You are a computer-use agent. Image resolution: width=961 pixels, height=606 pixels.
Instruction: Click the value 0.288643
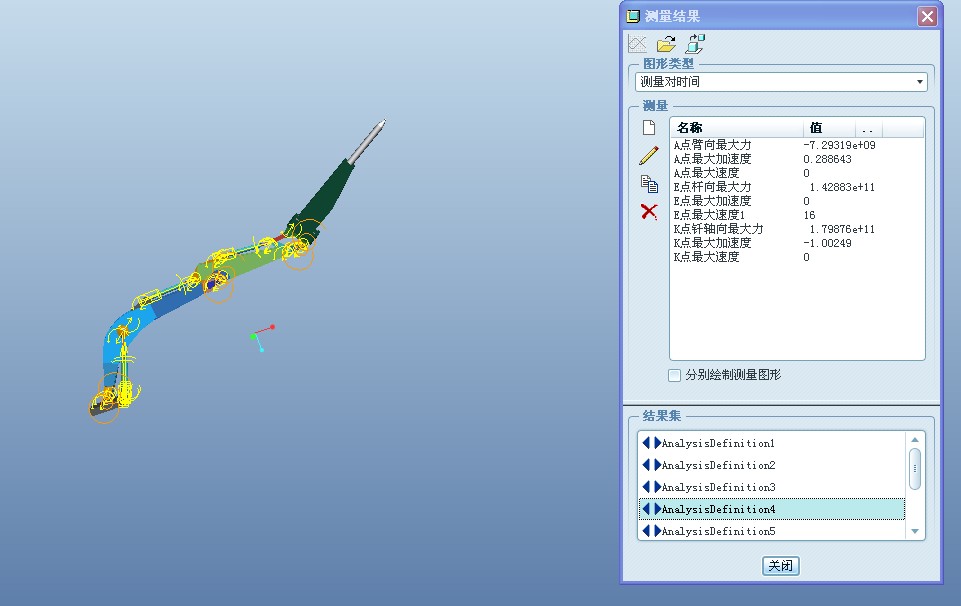[827, 159]
